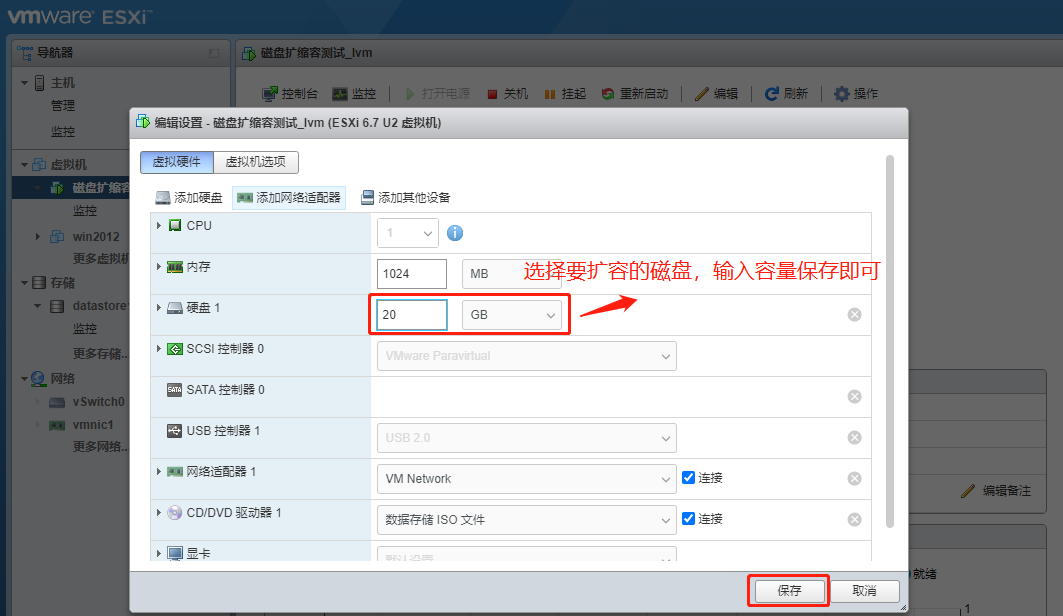The image size is (1063, 616).
Task: Open the hard disk GB unit dropdown
Action: (x=512, y=315)
